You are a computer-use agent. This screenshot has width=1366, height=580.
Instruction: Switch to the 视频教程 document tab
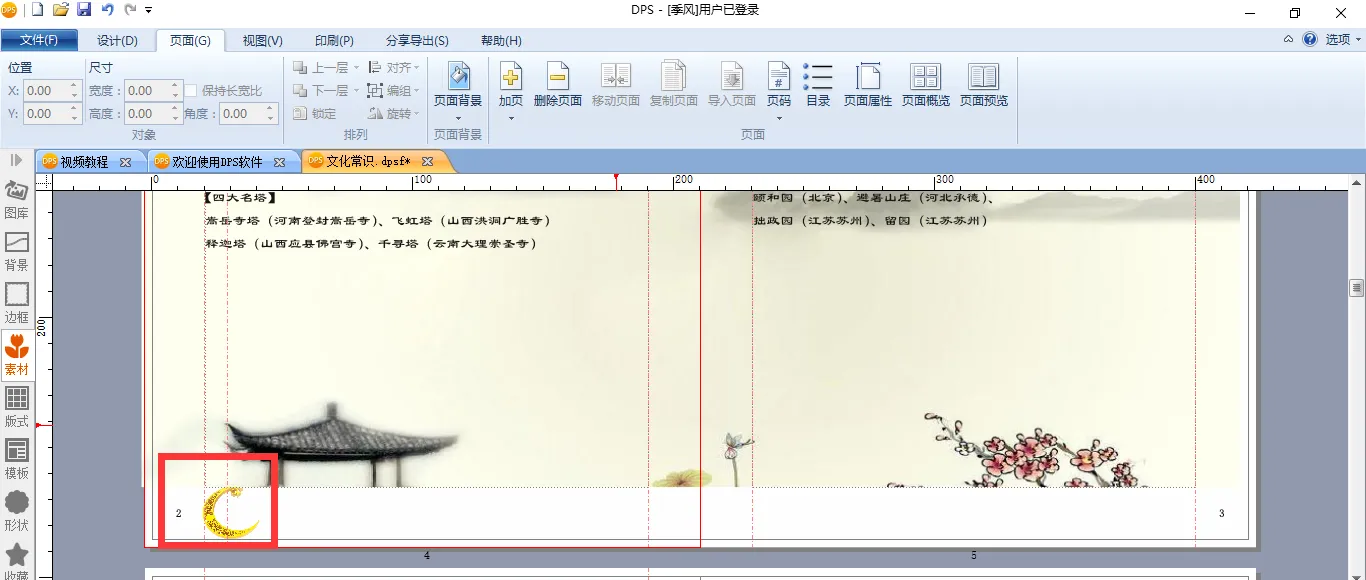pos(83,162)
